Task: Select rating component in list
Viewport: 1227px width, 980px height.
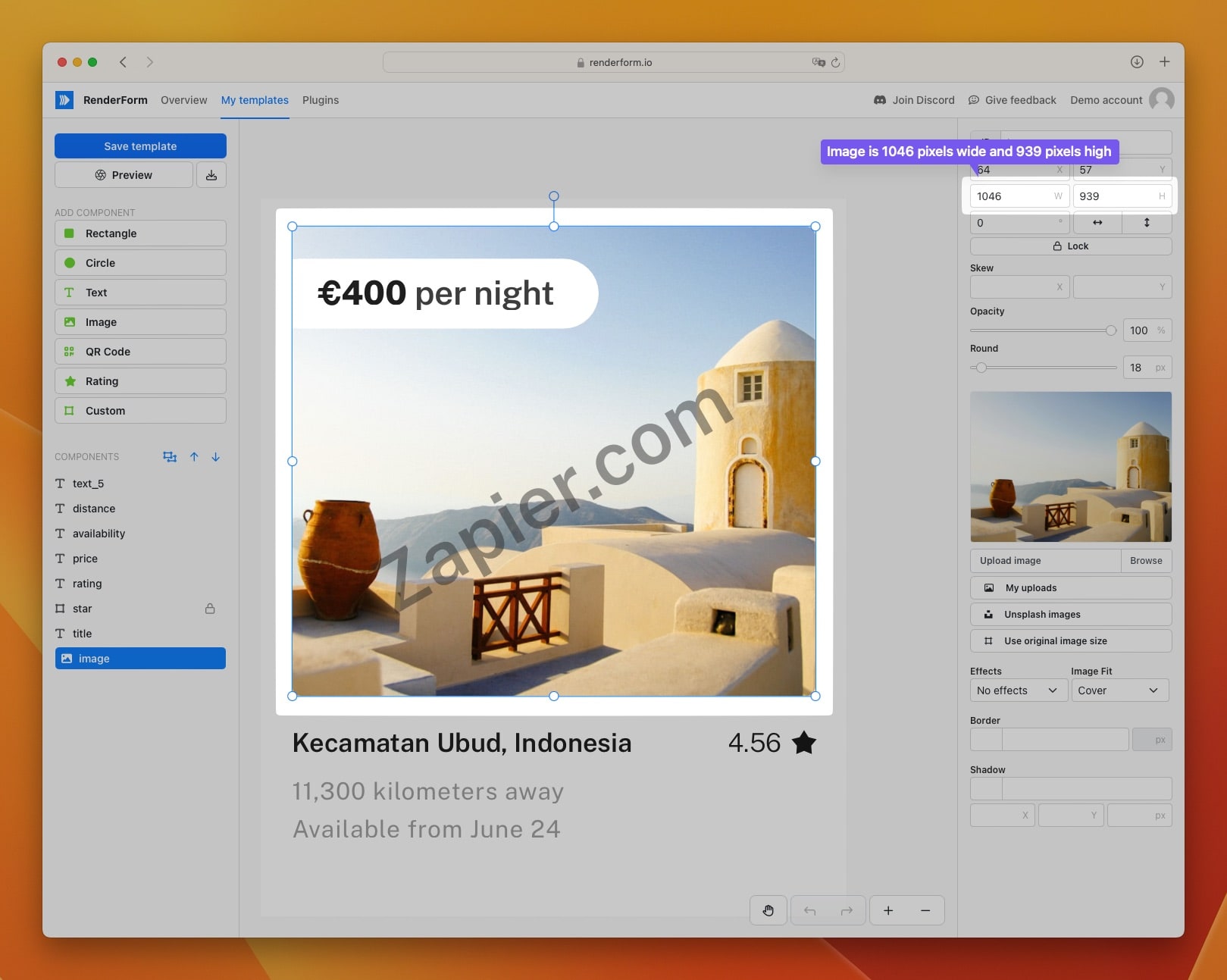Action: [x=140, y=584]
